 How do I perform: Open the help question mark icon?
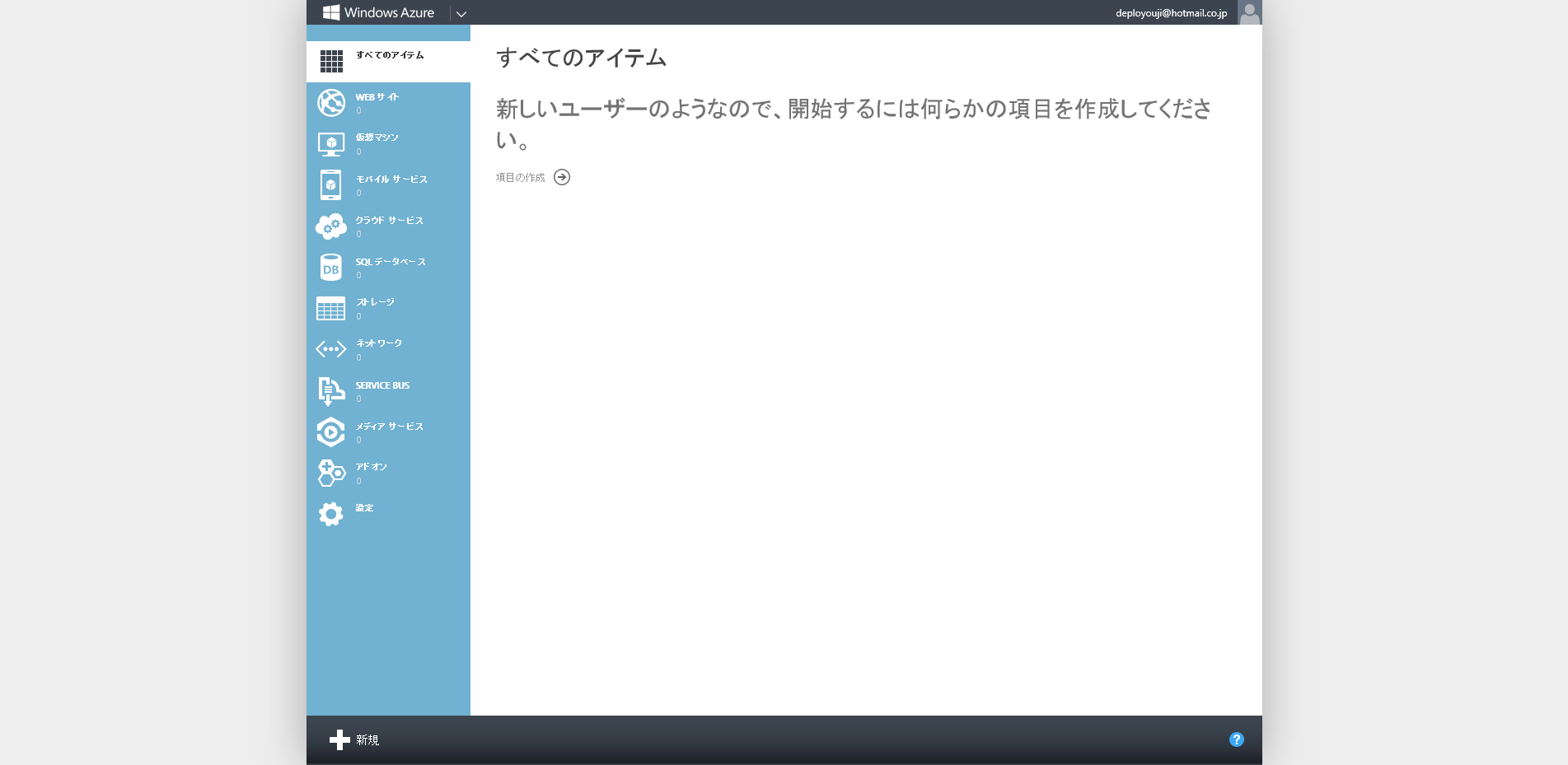(x=1236, y=739)
